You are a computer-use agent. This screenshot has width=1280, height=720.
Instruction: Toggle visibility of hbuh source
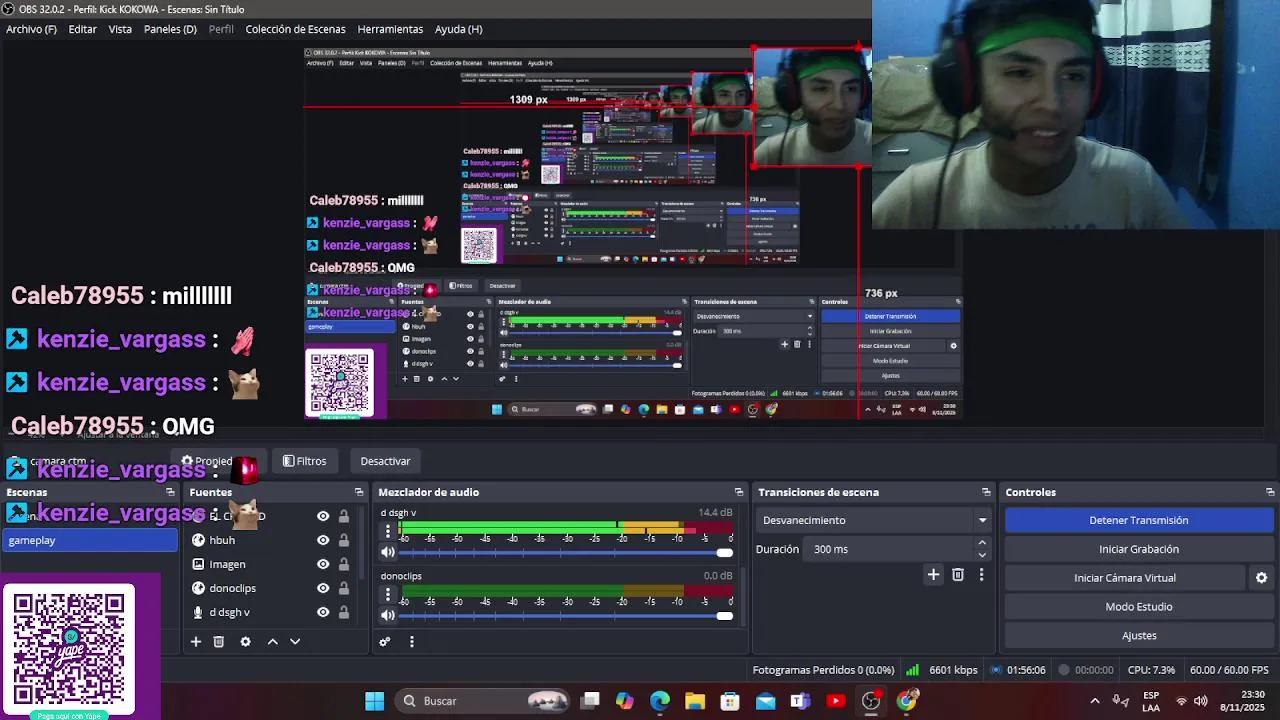(x=323, y=540)
